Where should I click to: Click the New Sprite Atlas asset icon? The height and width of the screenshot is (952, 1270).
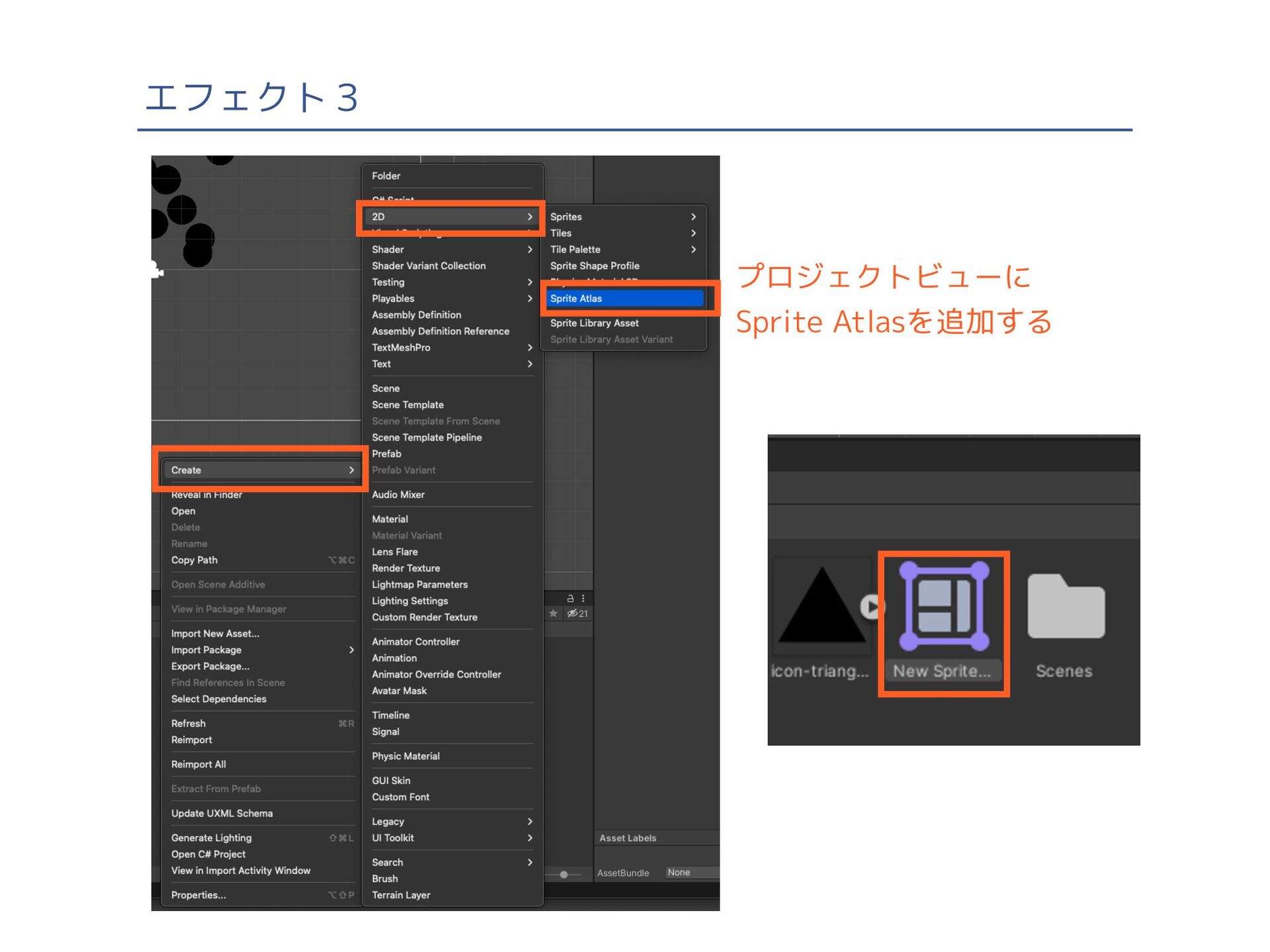point(944,606)
